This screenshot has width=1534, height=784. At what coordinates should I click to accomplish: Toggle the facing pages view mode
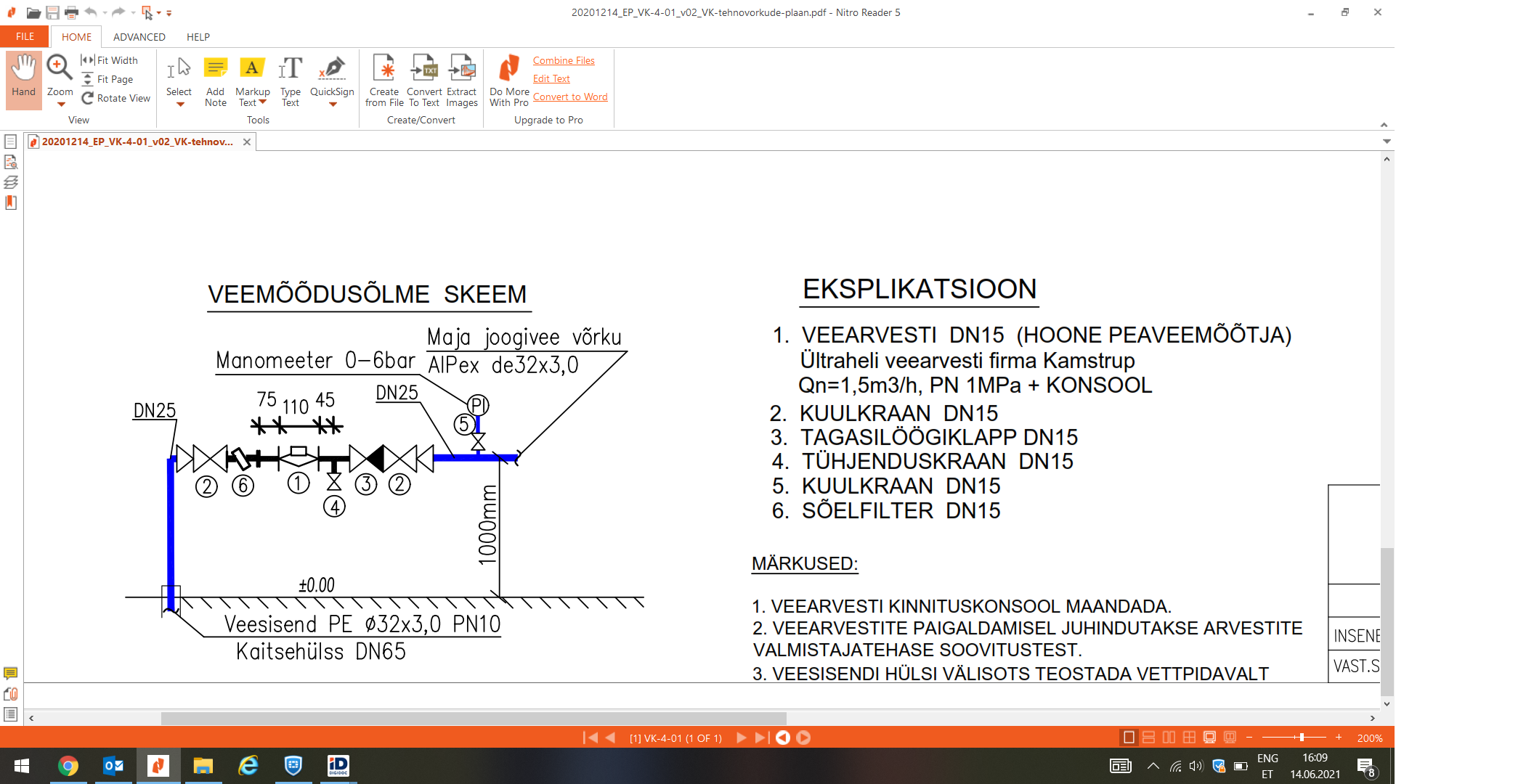click(1169, 738)
